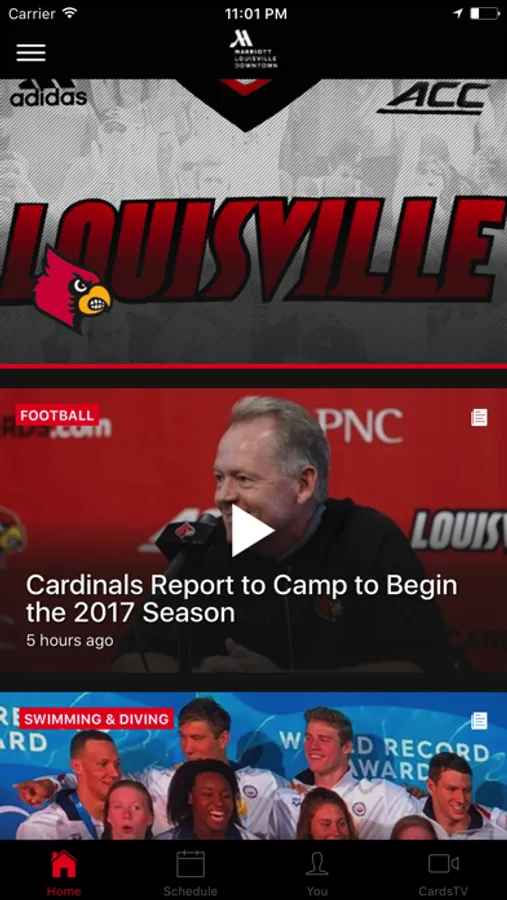Open the CardsTV tab
Viewport: 507px width, 900px height.
(x=443, y=873)
